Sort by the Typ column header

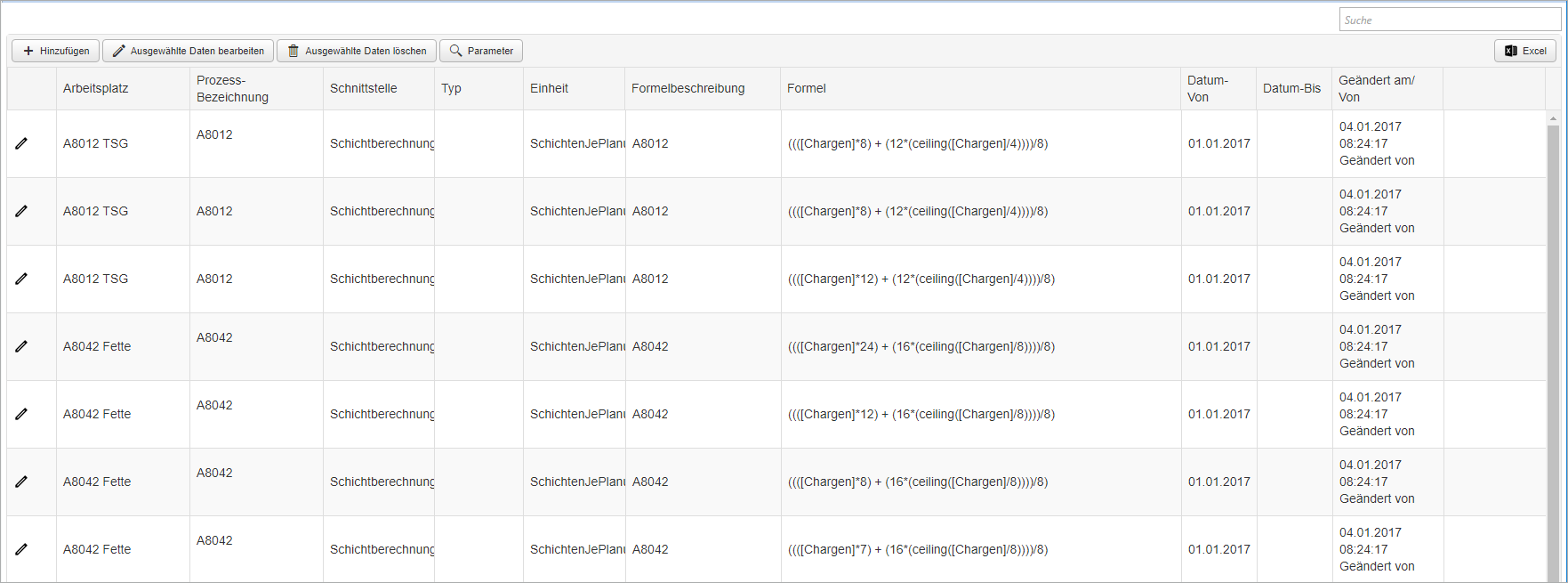click(x=478, y=88)
